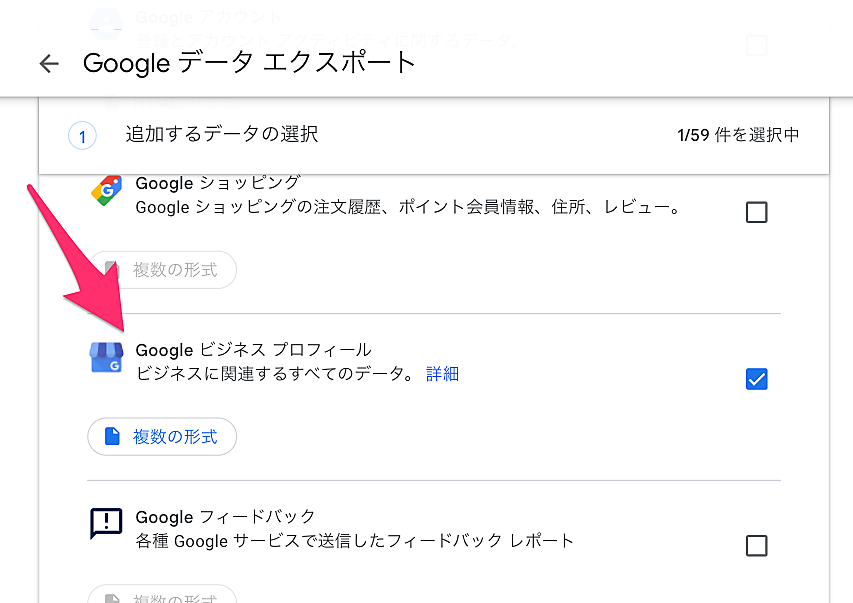Open 複数の形式 options under Google ビジネス プロフィール
Image resolution: width=853 pixels, height=603 pixels.
[162, 437]
